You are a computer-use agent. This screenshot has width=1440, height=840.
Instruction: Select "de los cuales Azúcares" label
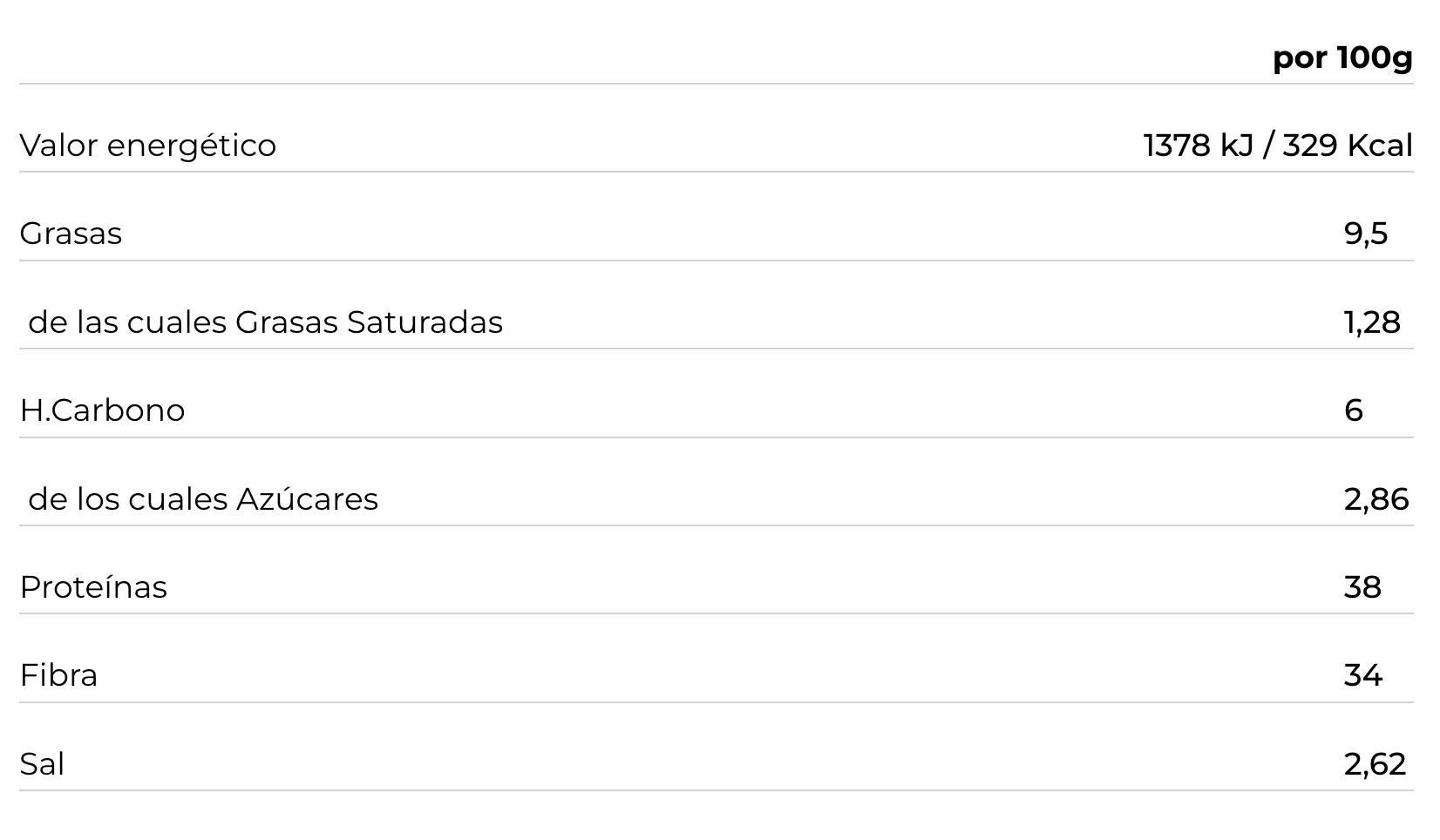tap(203, 499)
